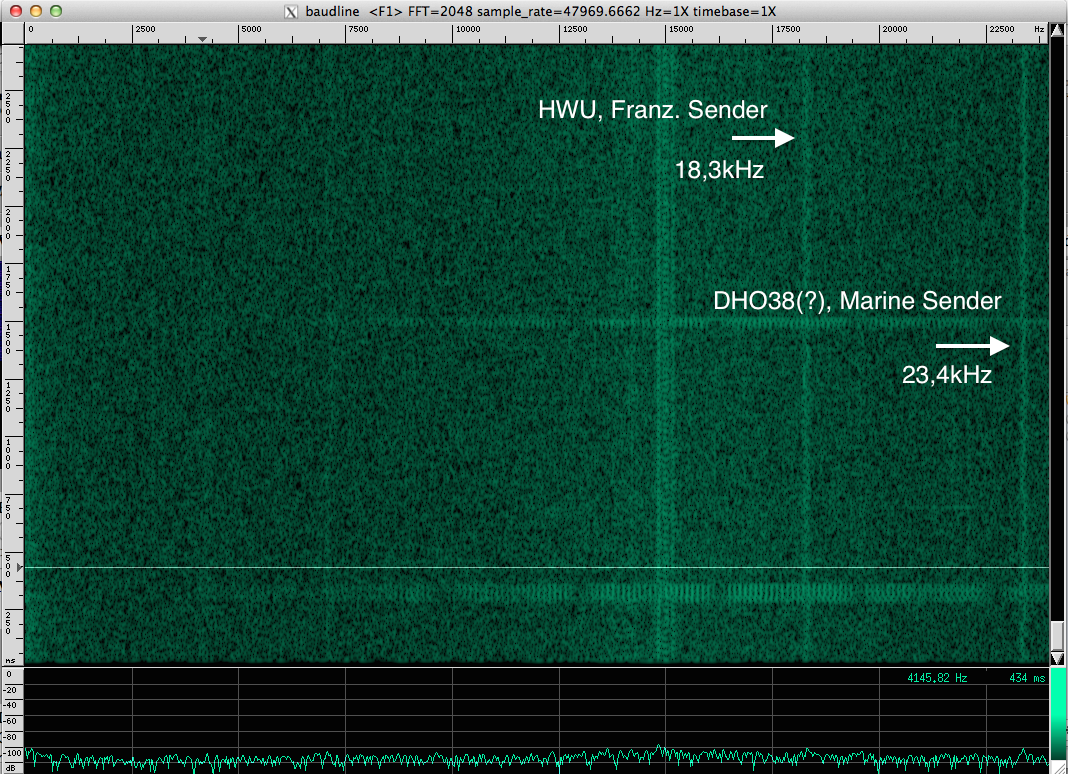Click the window resize grip corner
The image size is (1068, 774).
[1059, 766]
